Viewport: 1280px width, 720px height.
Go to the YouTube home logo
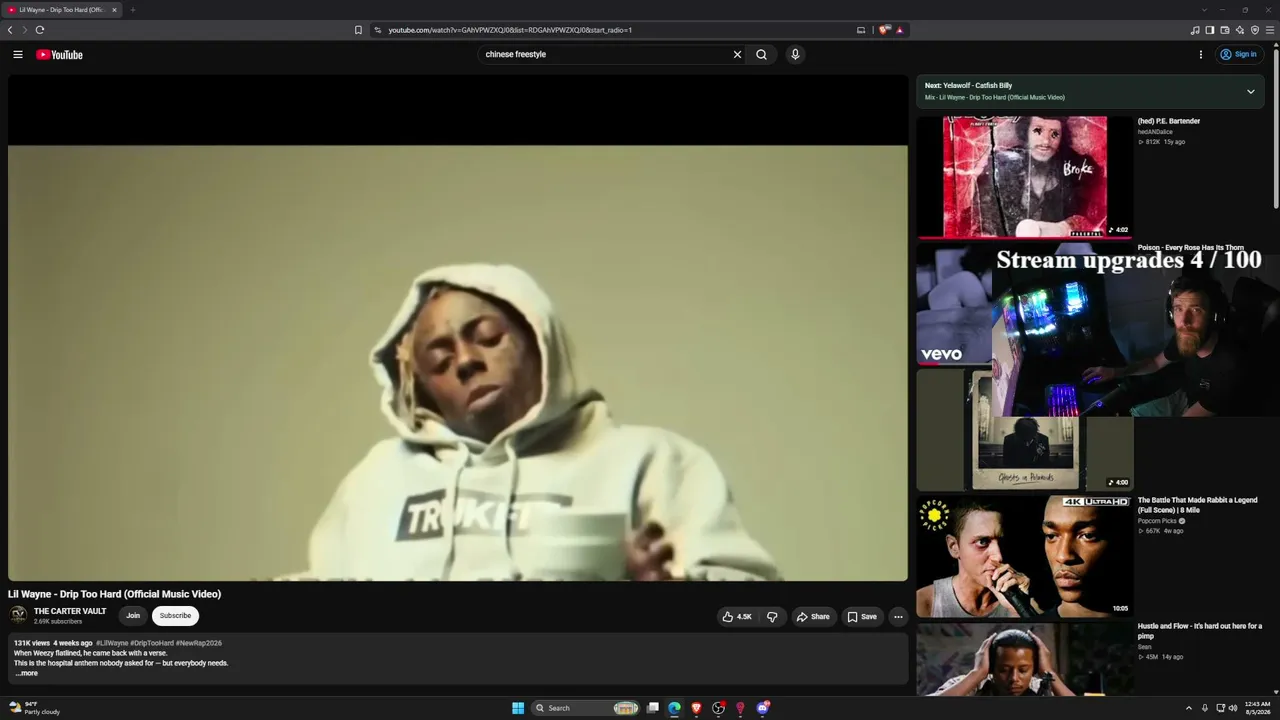click(x=59, y=55)
